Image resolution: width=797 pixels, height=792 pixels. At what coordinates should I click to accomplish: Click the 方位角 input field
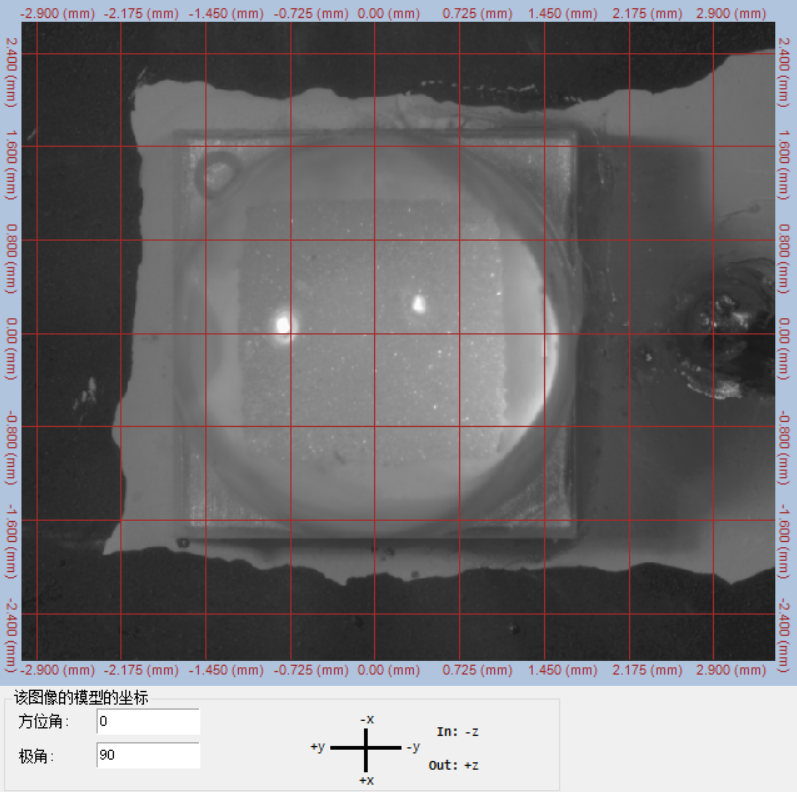pos(148,721)
